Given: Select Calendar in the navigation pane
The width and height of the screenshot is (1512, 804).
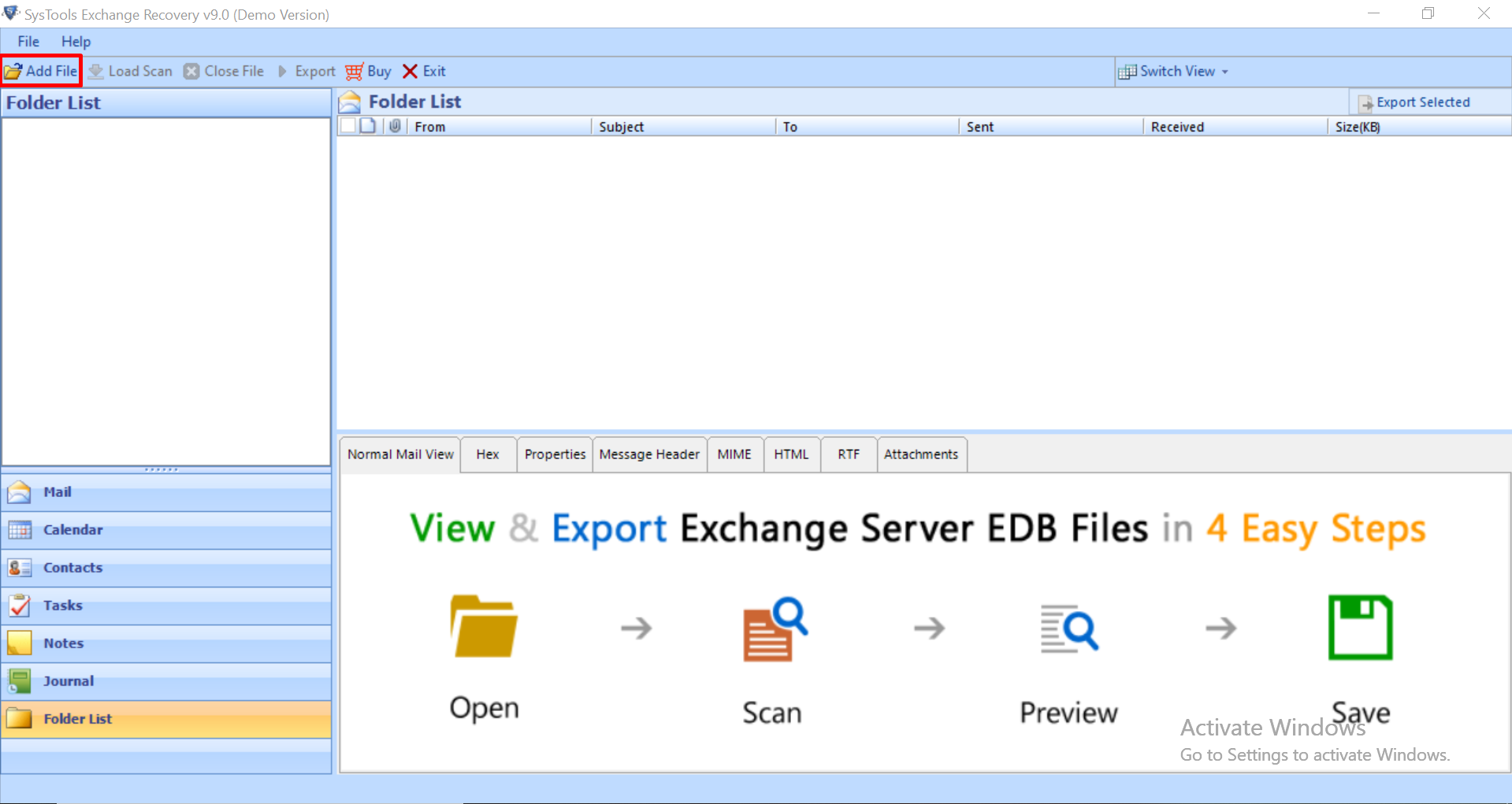Looking at the screenshot, I should 166,530.
